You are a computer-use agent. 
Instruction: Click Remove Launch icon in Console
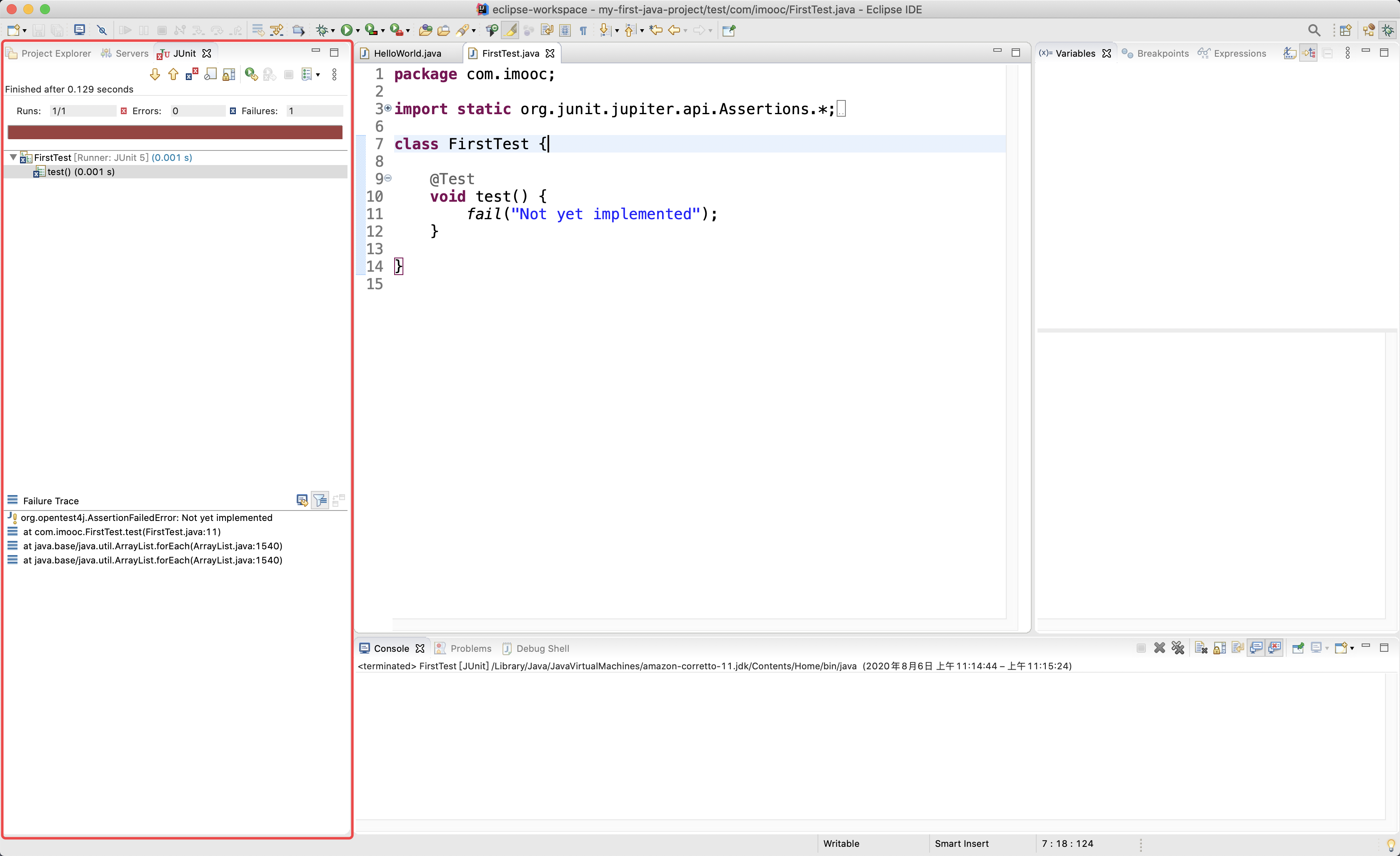1160,648
